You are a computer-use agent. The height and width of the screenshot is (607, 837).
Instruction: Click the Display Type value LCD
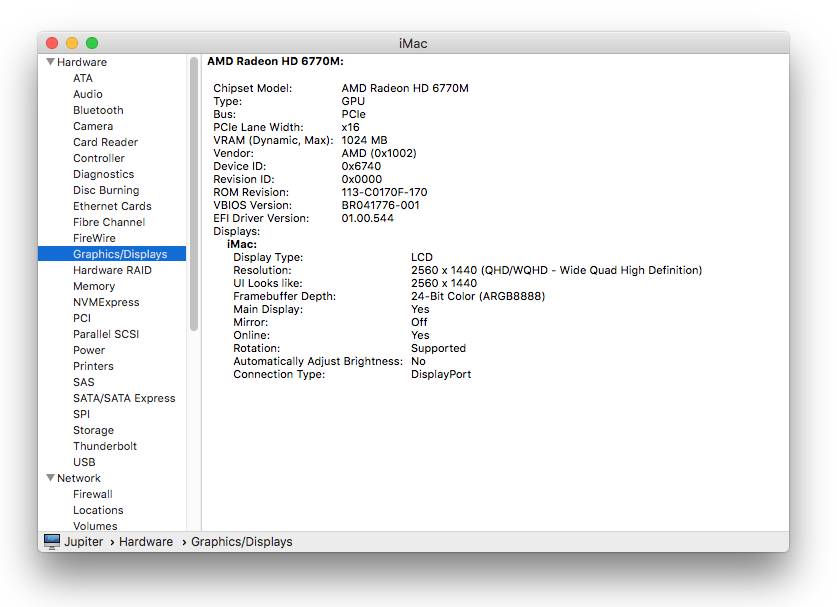coord(422,257)
